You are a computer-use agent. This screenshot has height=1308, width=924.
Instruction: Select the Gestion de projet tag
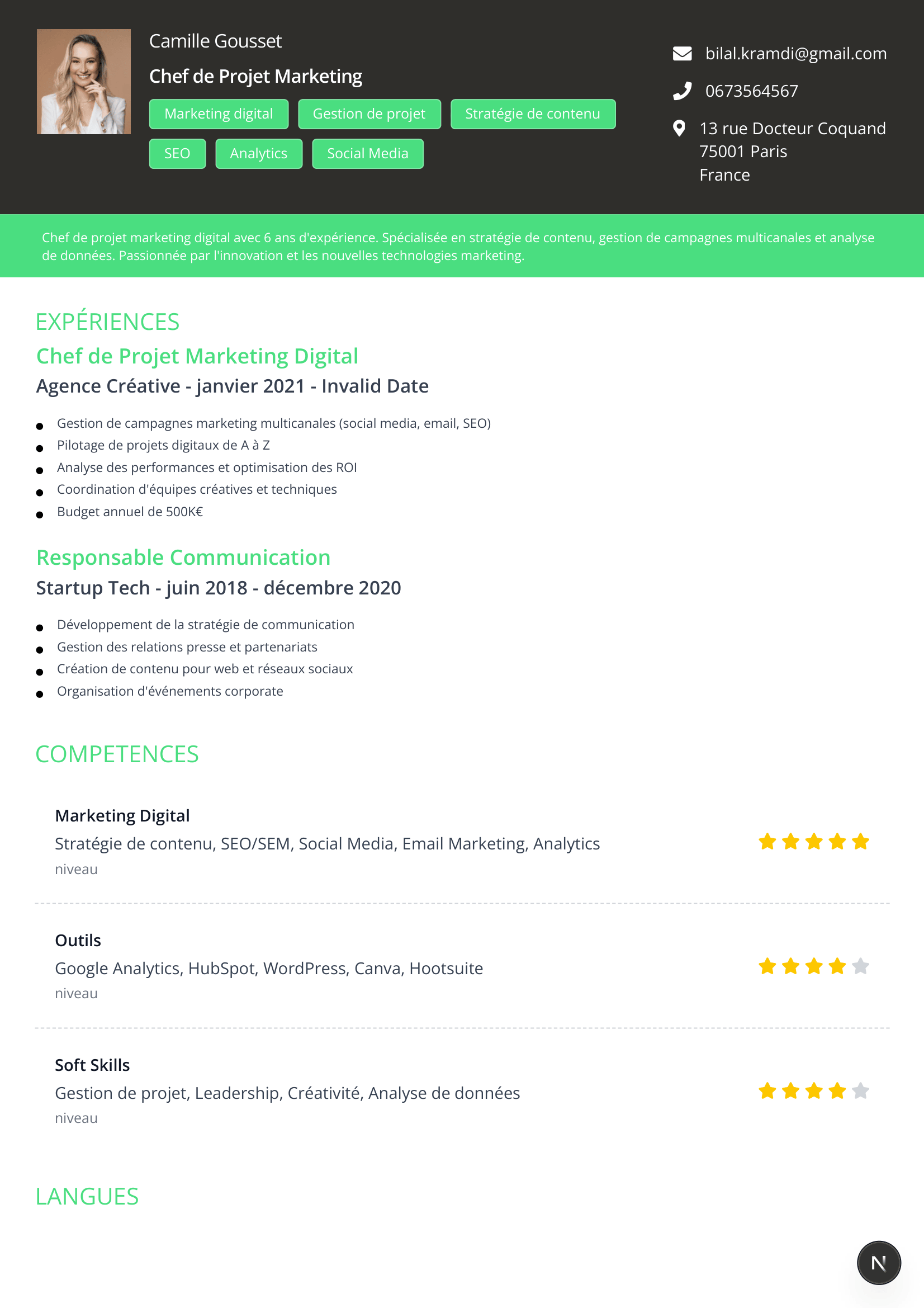point(369,114)
